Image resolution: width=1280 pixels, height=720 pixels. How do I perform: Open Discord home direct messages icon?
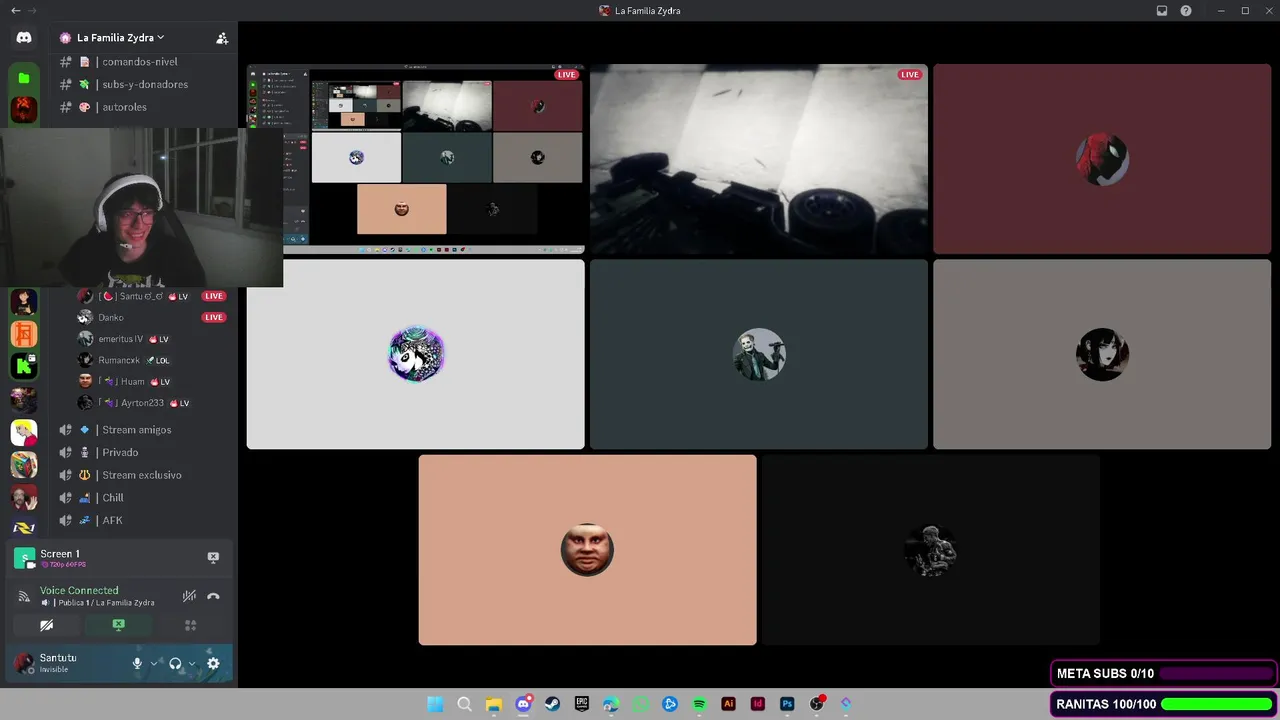point(24,38)
